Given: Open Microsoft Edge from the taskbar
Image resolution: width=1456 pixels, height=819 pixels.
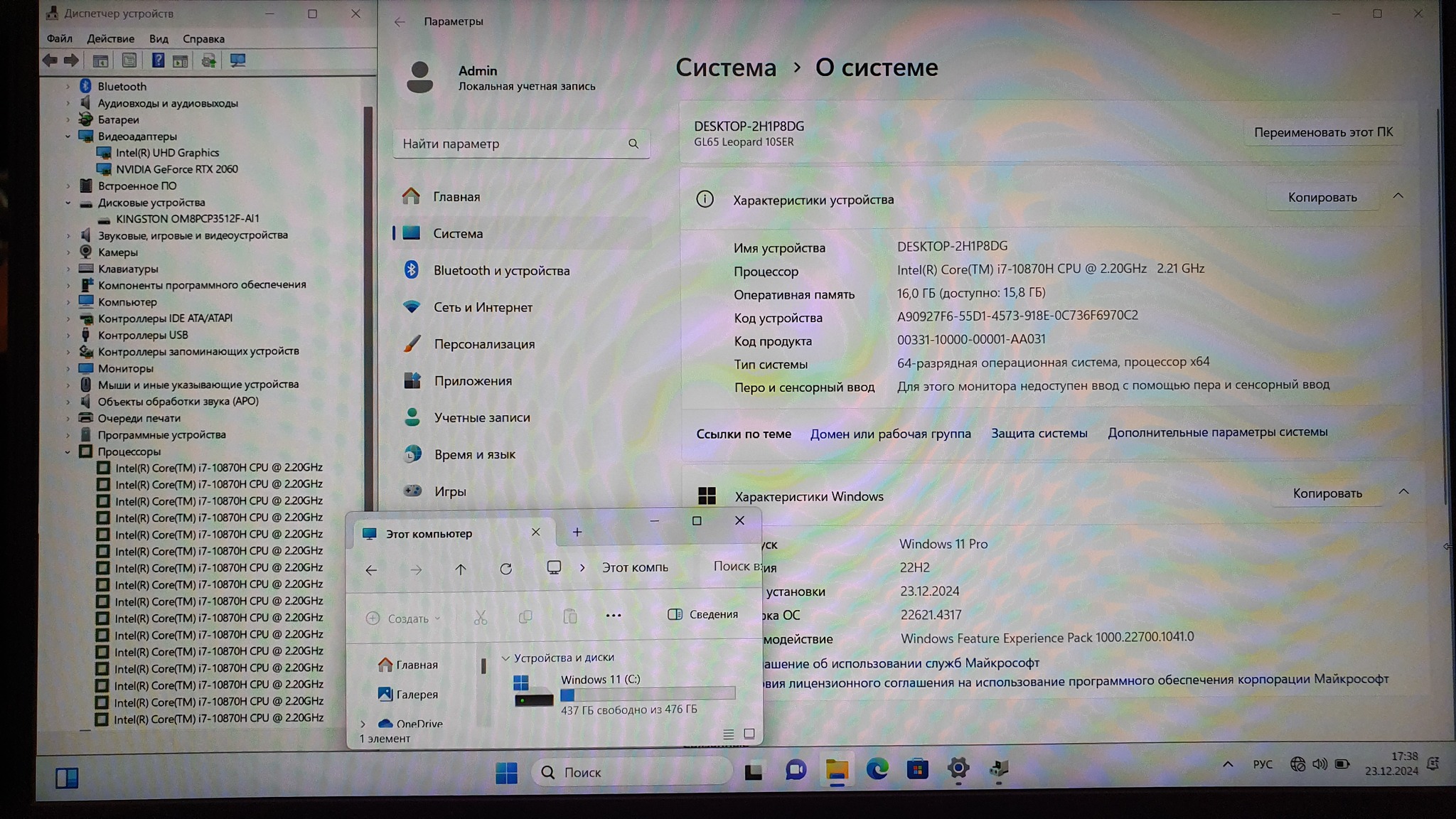Looking at the screenshot, I should (877, 769).
